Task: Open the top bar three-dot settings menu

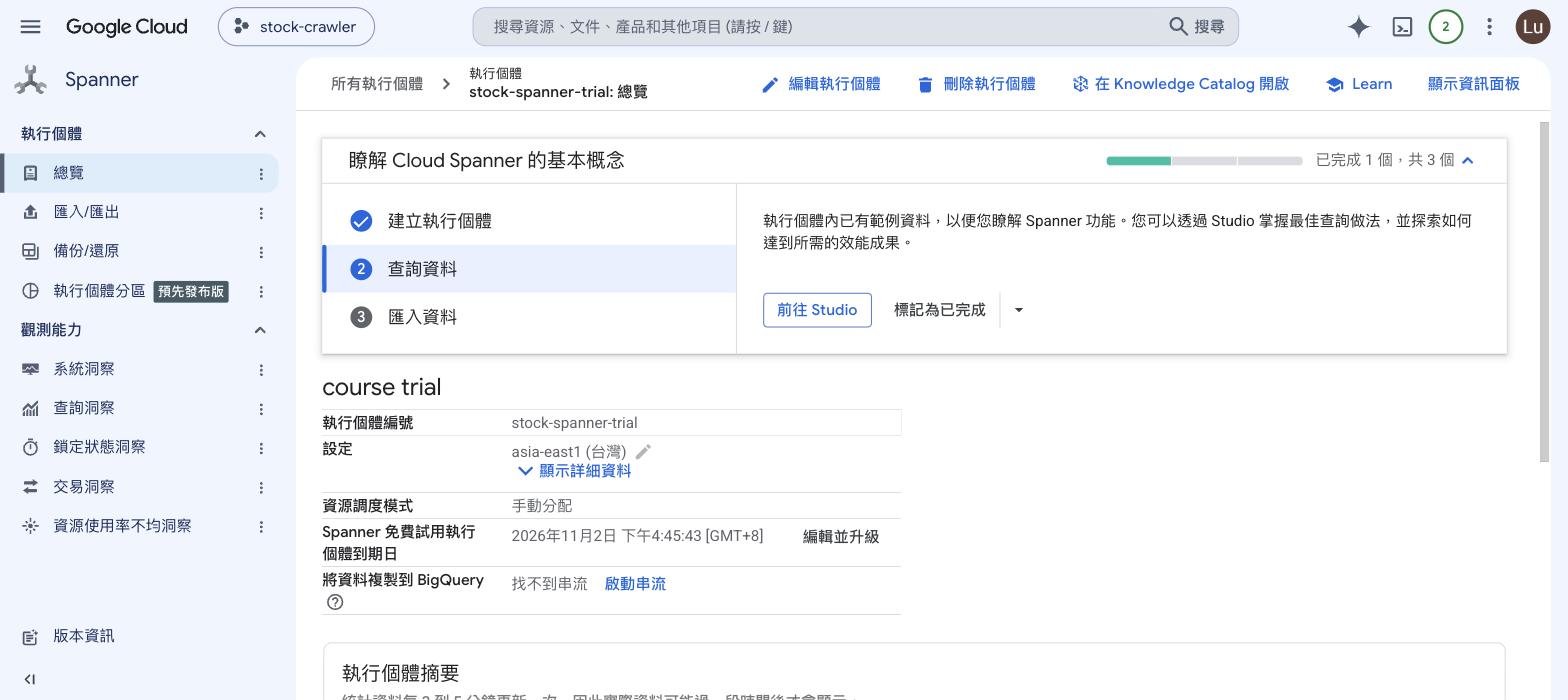Action: (x=1489, y=27)
